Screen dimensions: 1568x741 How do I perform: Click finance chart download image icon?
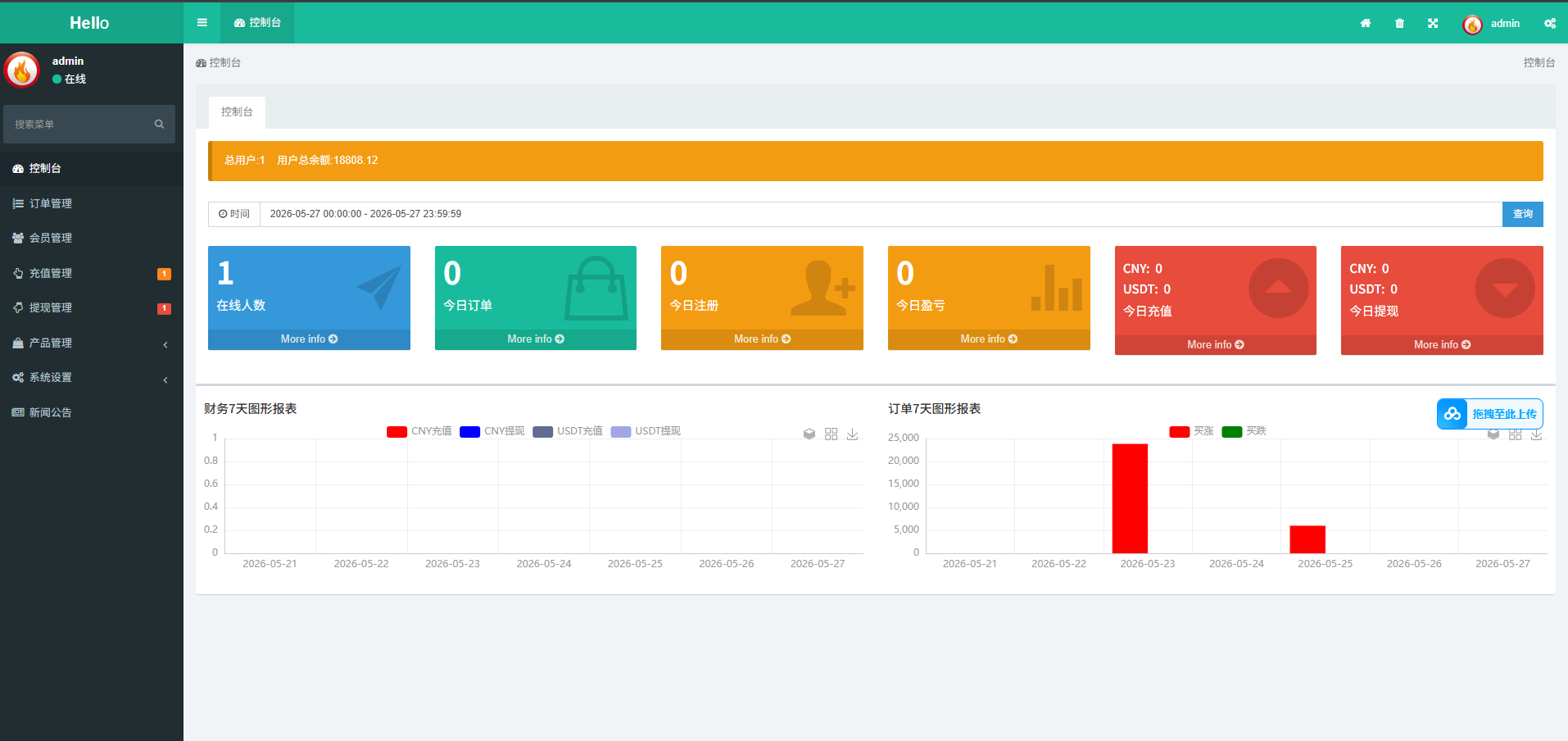(853, 434)
